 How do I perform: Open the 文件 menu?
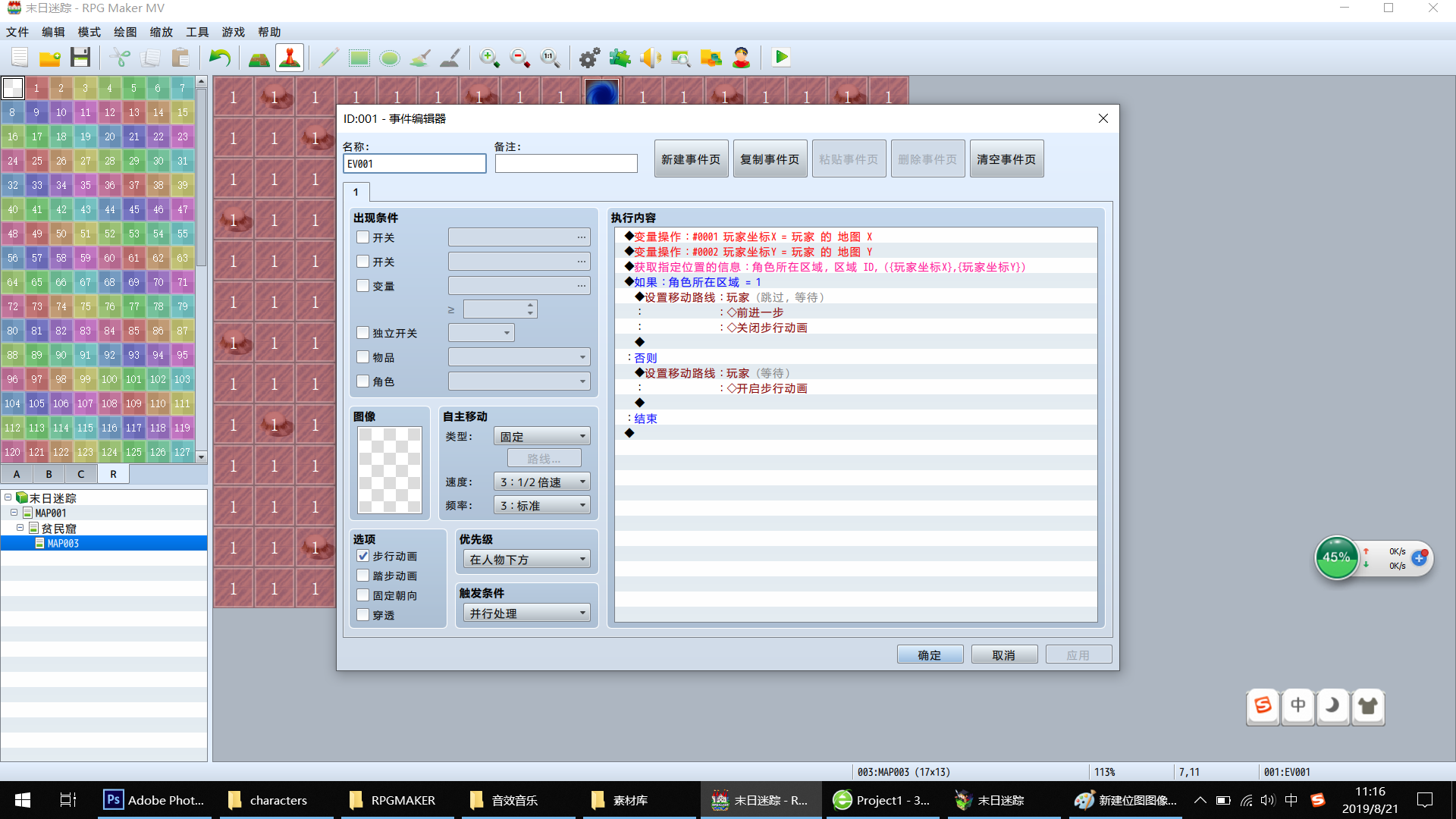tap(17, 32)
